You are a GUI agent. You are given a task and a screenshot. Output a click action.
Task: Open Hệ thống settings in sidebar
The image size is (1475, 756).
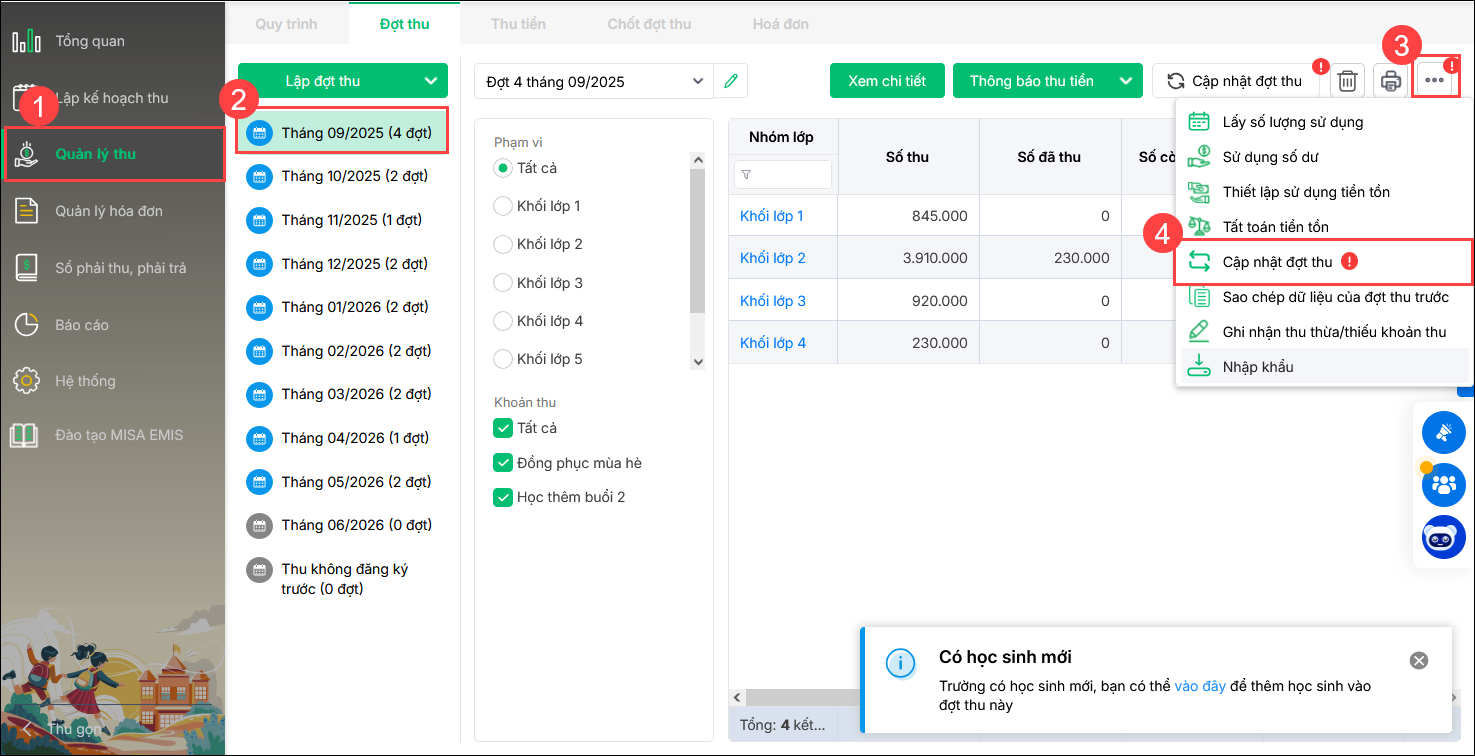(85, 381)
